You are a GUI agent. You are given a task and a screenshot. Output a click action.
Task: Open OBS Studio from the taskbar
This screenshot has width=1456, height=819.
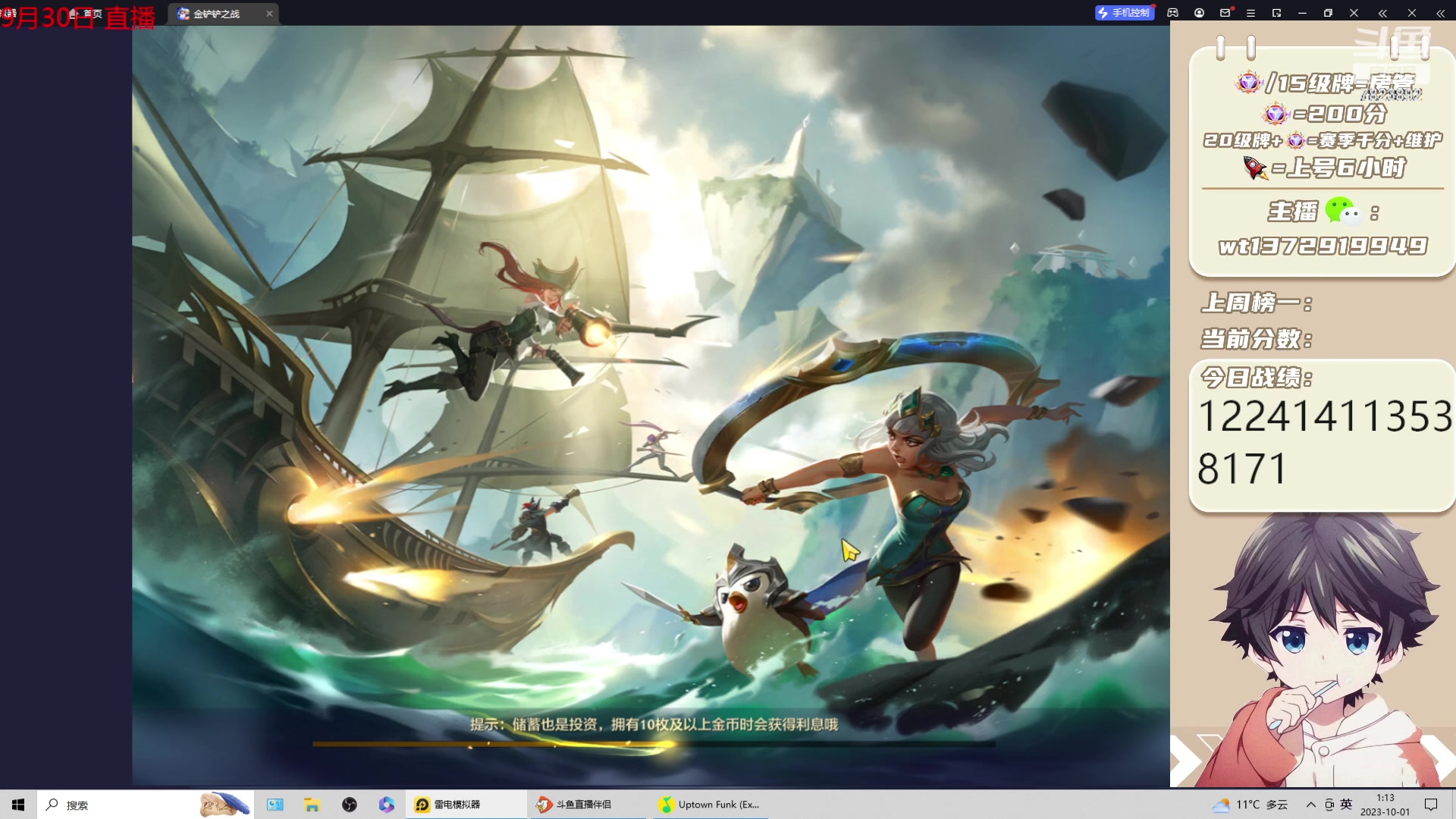point(349,805)
